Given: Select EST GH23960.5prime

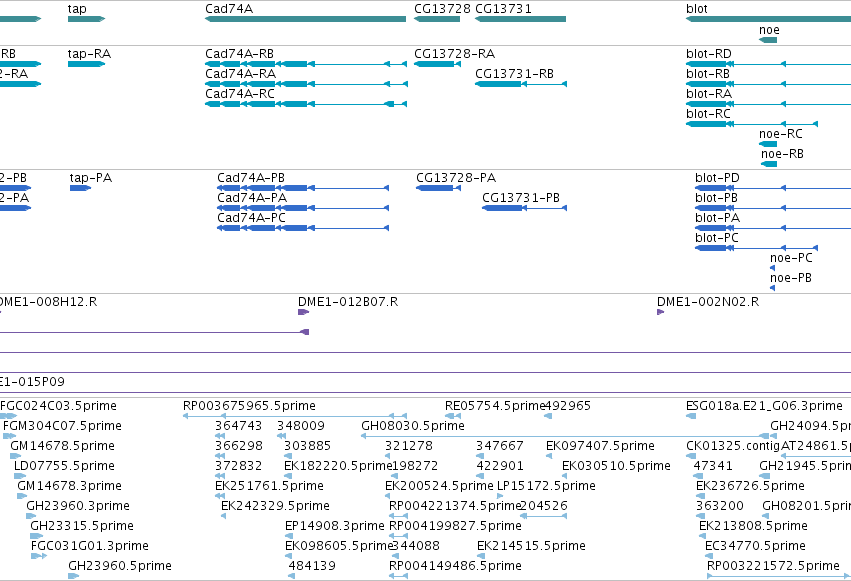Looking at the screenshot, I should (73, 576).
